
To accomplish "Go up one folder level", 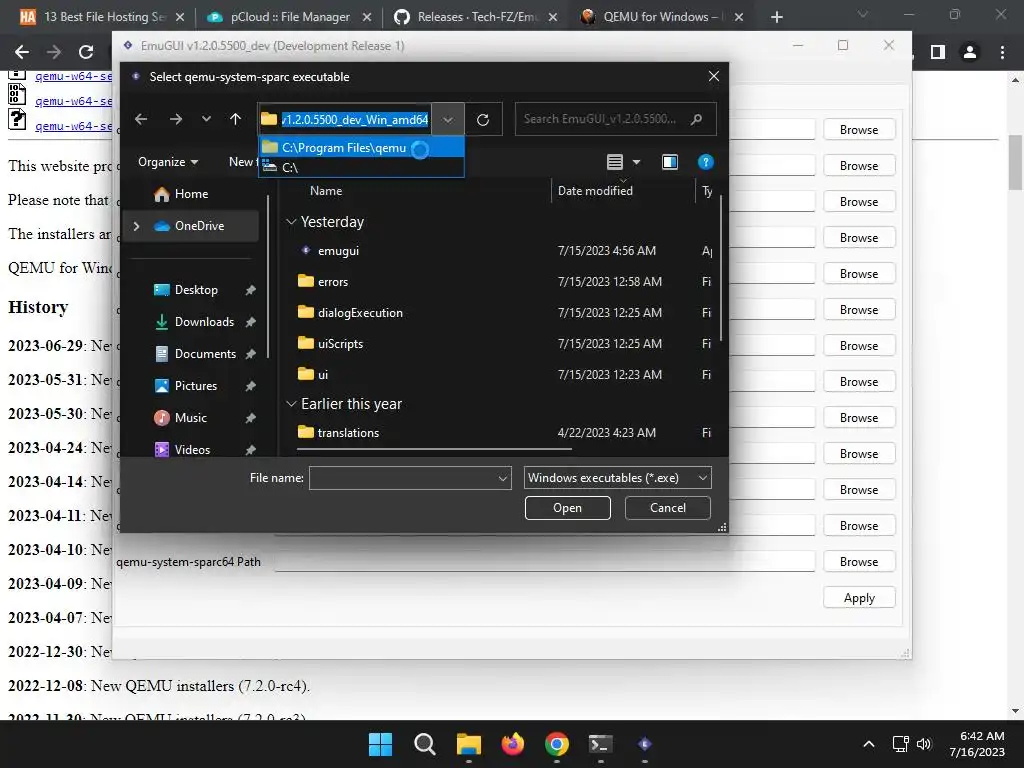I will [x=235, y=119].
